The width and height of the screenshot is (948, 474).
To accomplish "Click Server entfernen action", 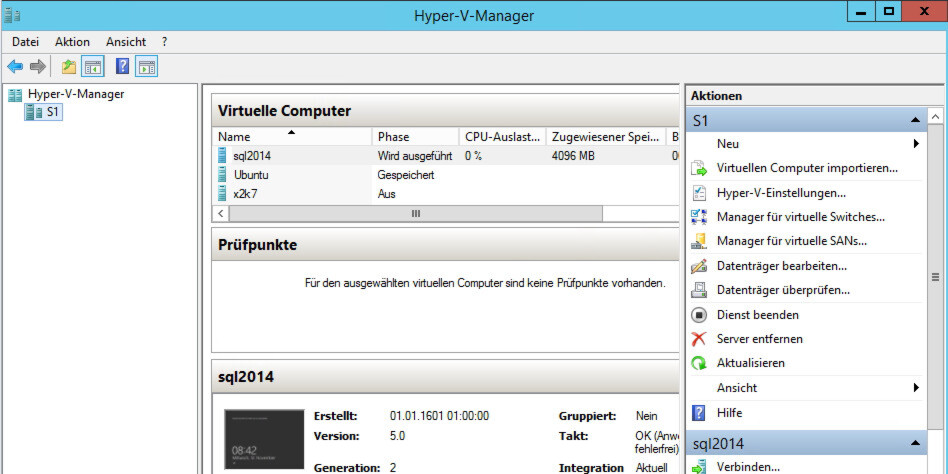I will (759, 339).
